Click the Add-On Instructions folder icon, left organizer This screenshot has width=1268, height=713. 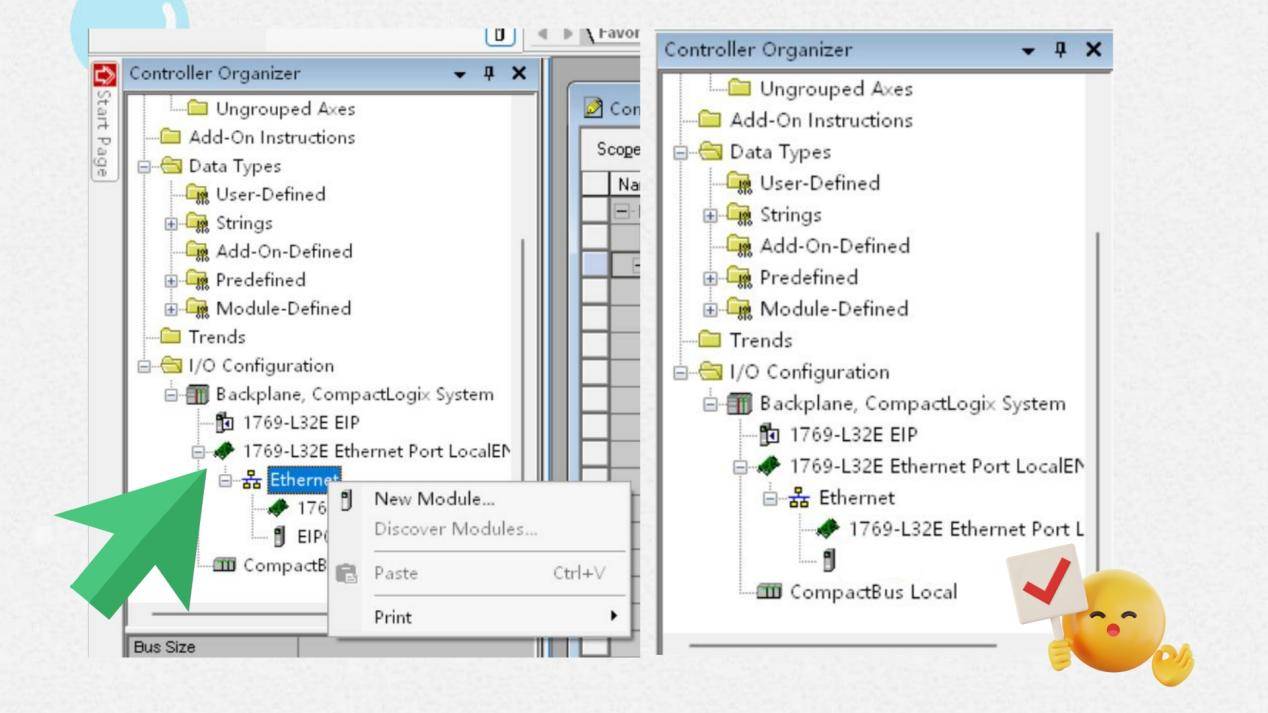point(171,138)
